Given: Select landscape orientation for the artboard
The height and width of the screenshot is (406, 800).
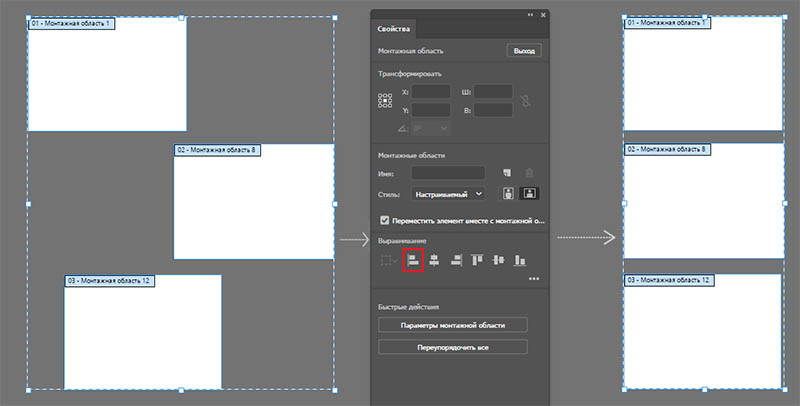Looking at the screenshot, I should click(529, 193).
